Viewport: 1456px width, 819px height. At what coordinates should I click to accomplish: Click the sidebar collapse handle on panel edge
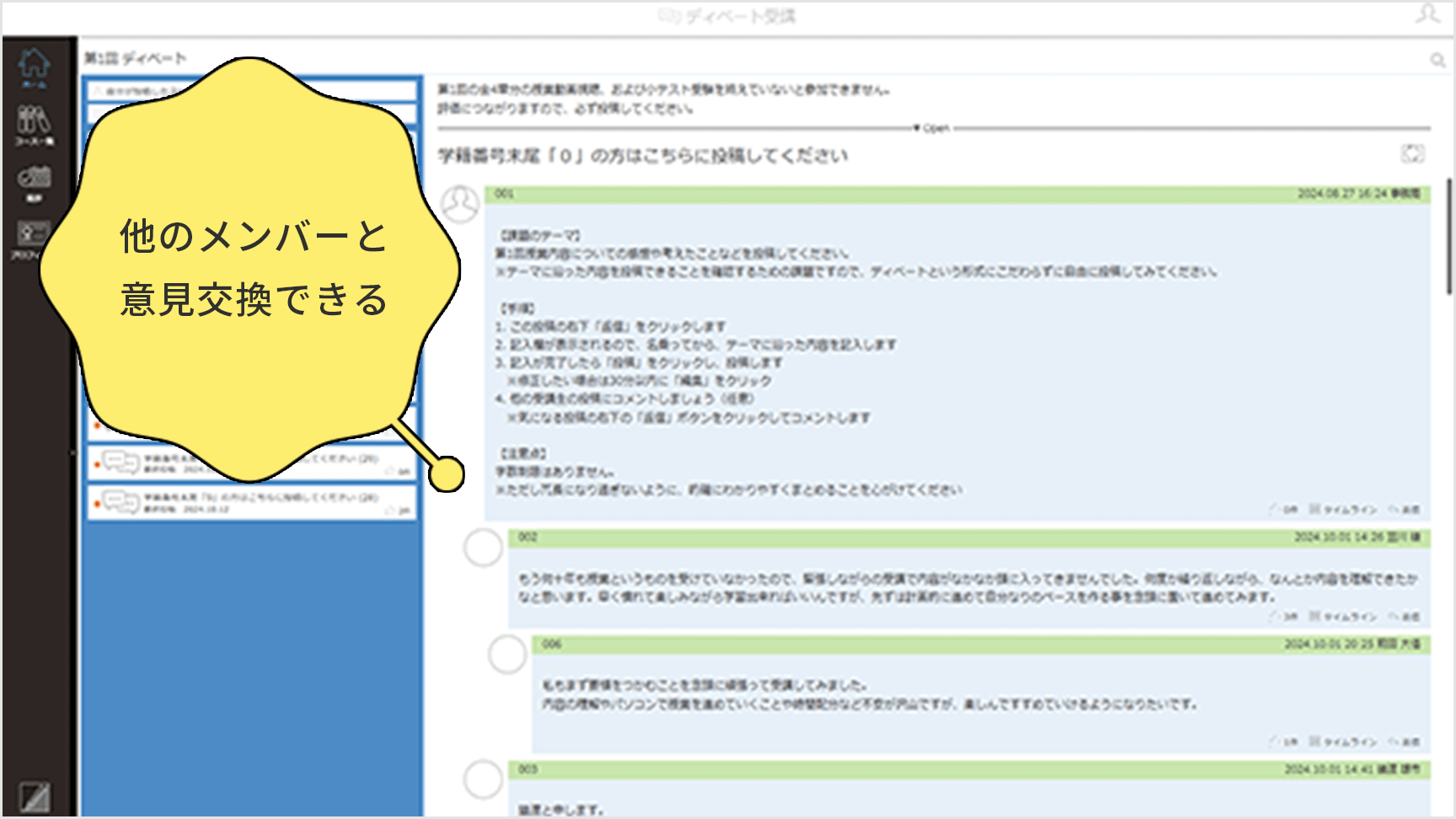point(73,452)
